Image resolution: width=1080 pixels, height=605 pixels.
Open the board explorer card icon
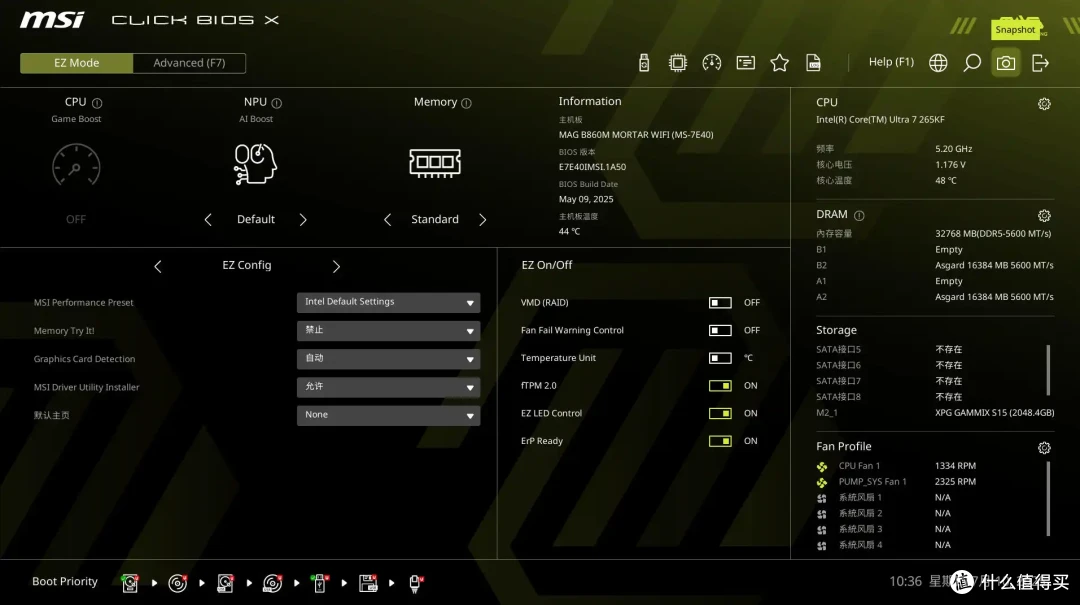745,63
